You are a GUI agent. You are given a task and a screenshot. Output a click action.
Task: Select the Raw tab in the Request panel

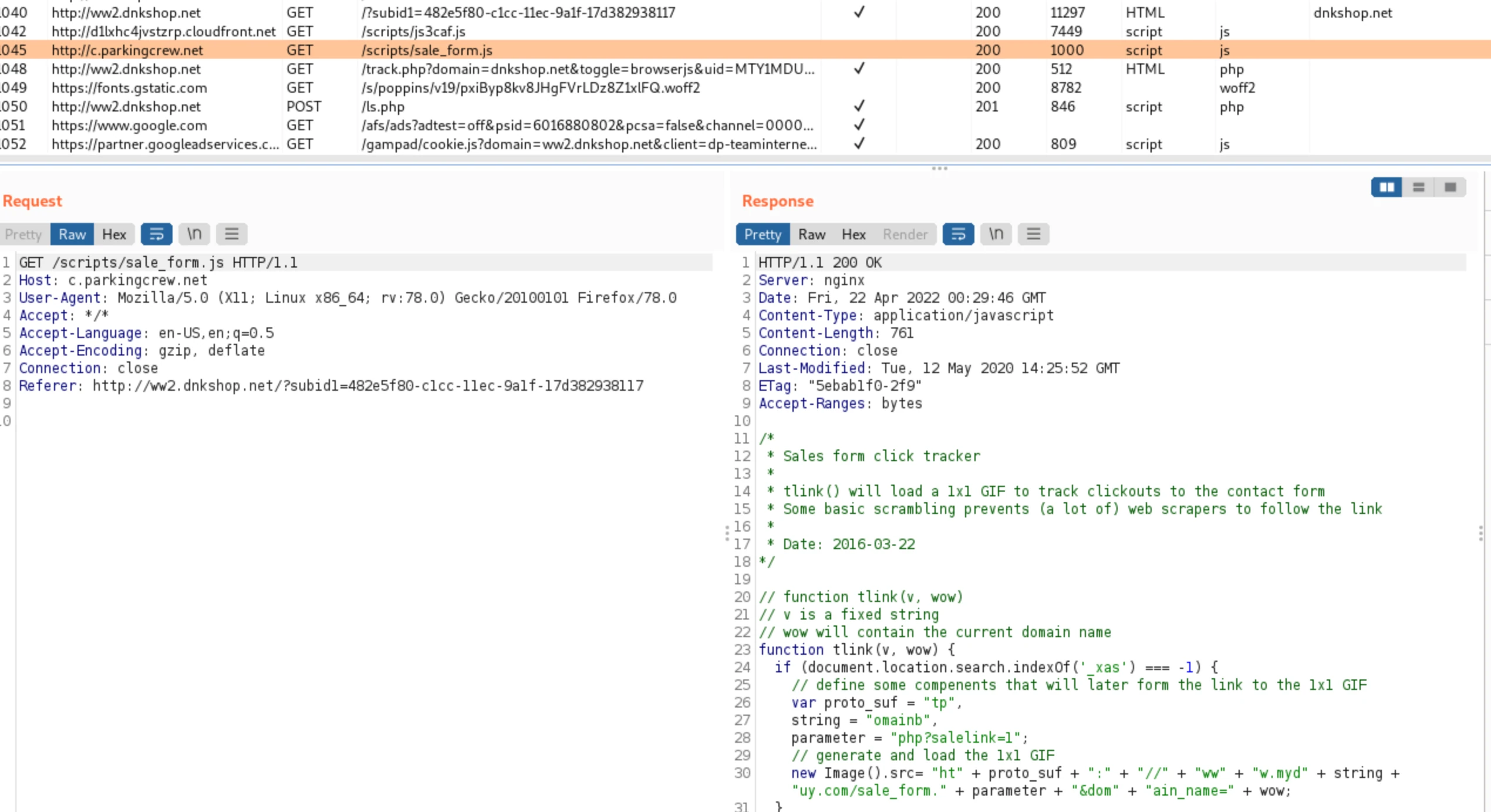click(72, 234)
